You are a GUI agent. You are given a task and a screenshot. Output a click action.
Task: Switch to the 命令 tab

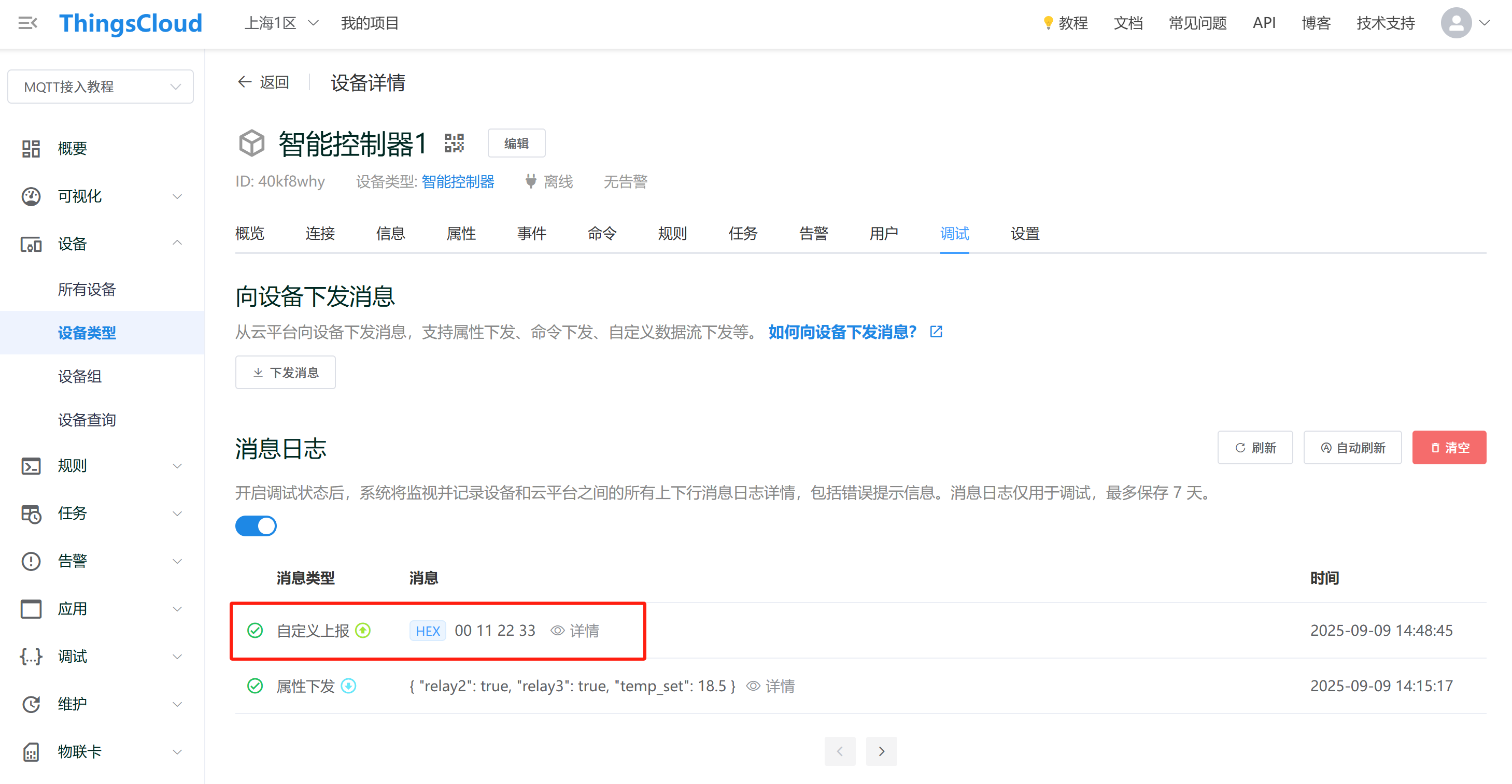tap(602, 234)
